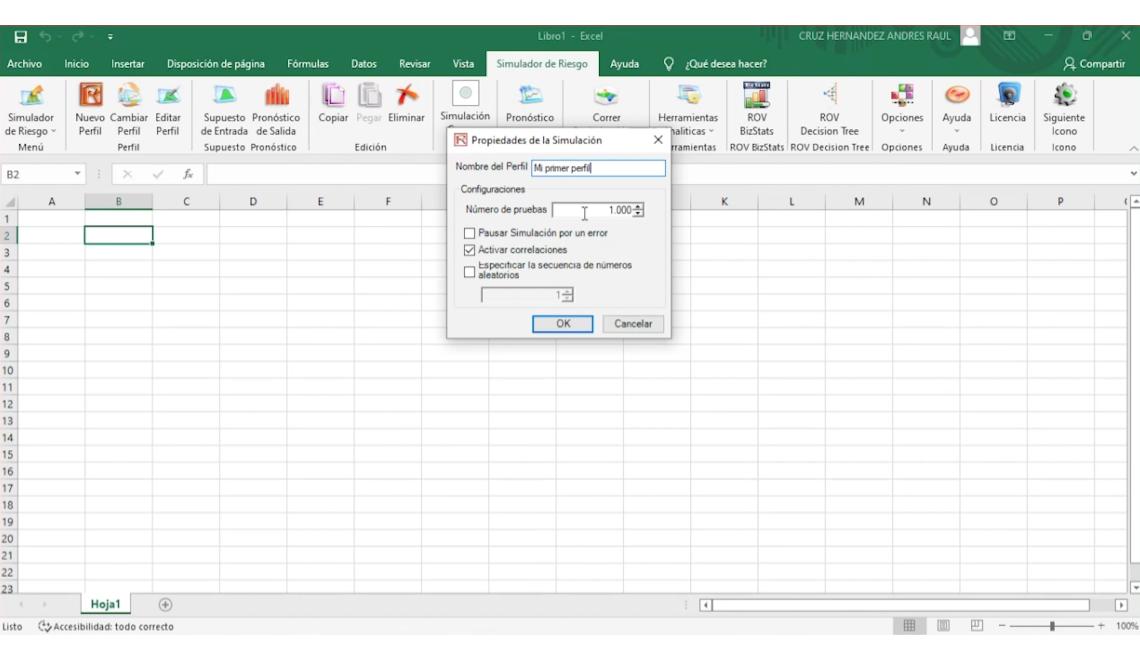Open the Archivo tab
1140x670 pixels.
[x=24, y=64]
